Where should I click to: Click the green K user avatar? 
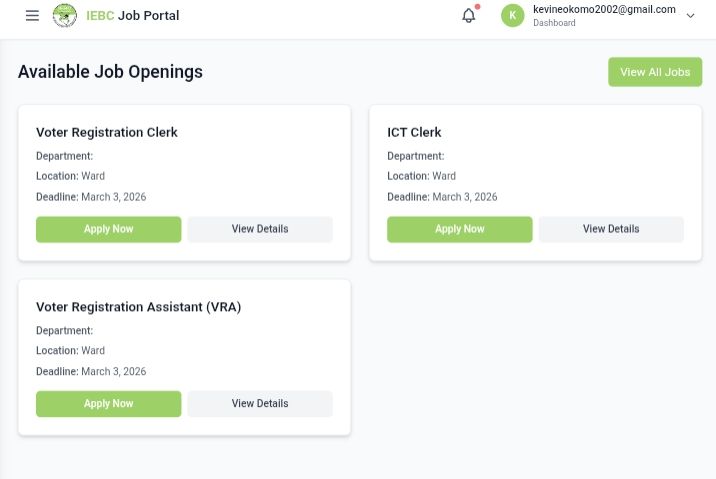pyautogui.click(x=512, y=16)
